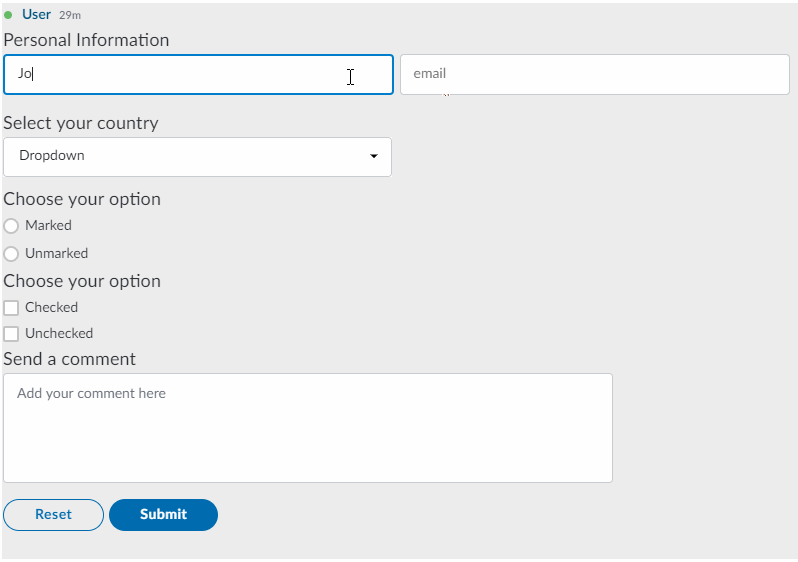Screen dimensions: 798x562
Task: Click the green online status dot
Action: pyautogui.click(x=8, y=15)
